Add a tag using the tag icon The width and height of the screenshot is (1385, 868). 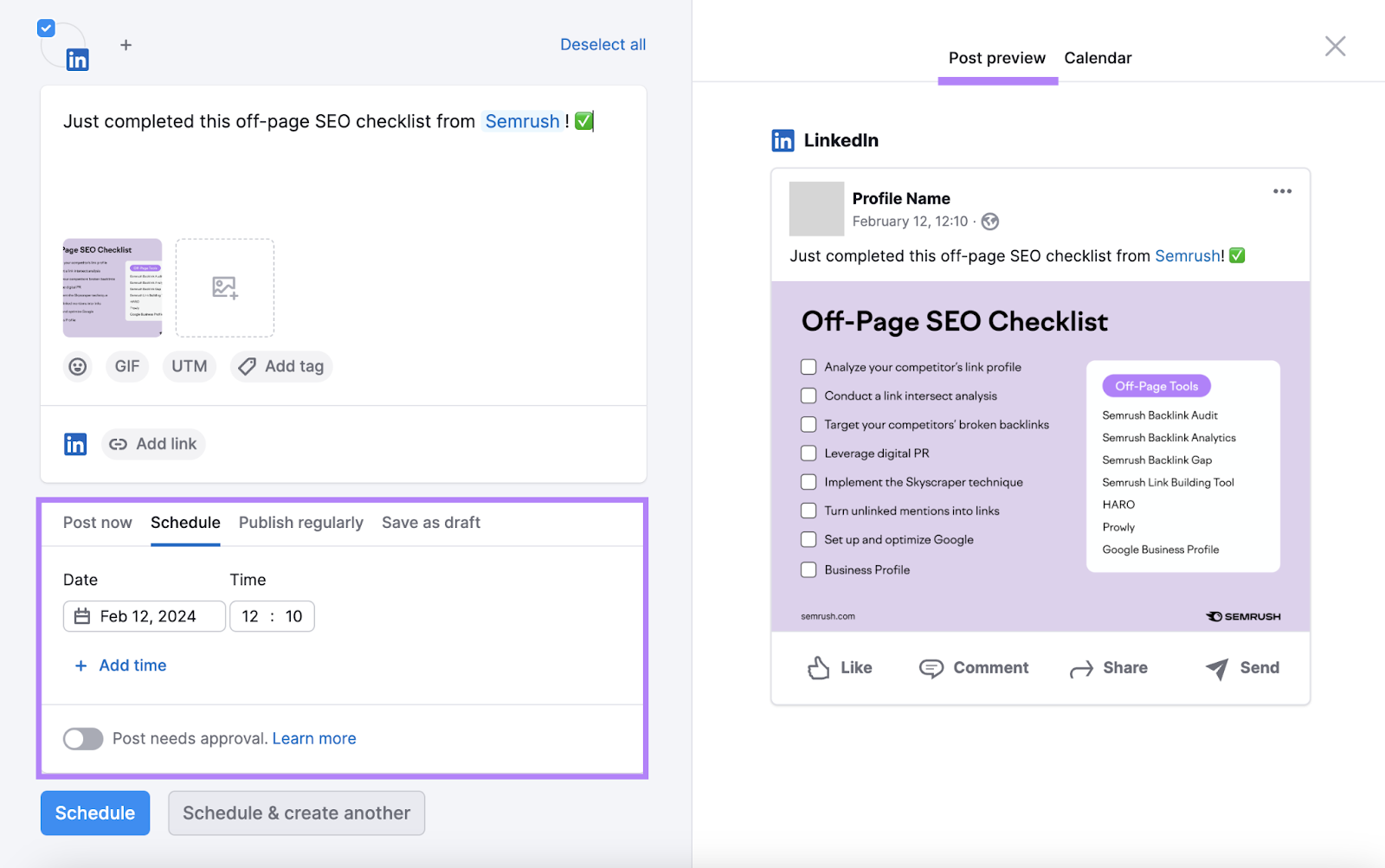(280, 366)
